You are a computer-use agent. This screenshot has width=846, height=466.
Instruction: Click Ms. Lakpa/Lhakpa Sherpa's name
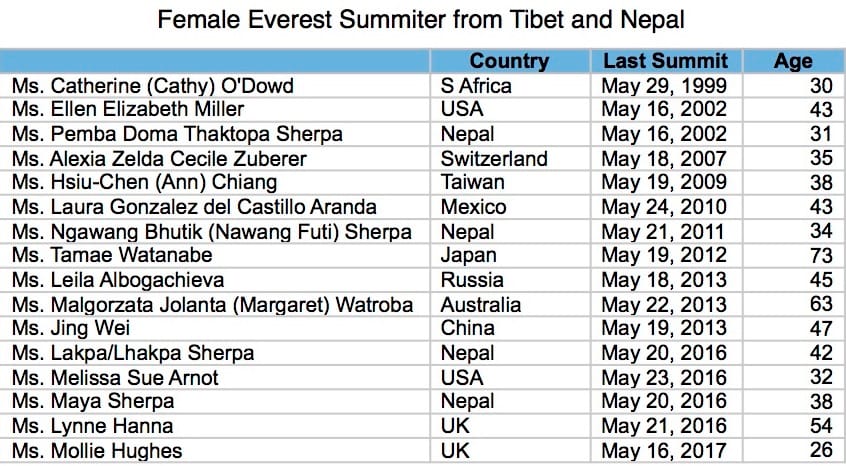coord(133,353)
